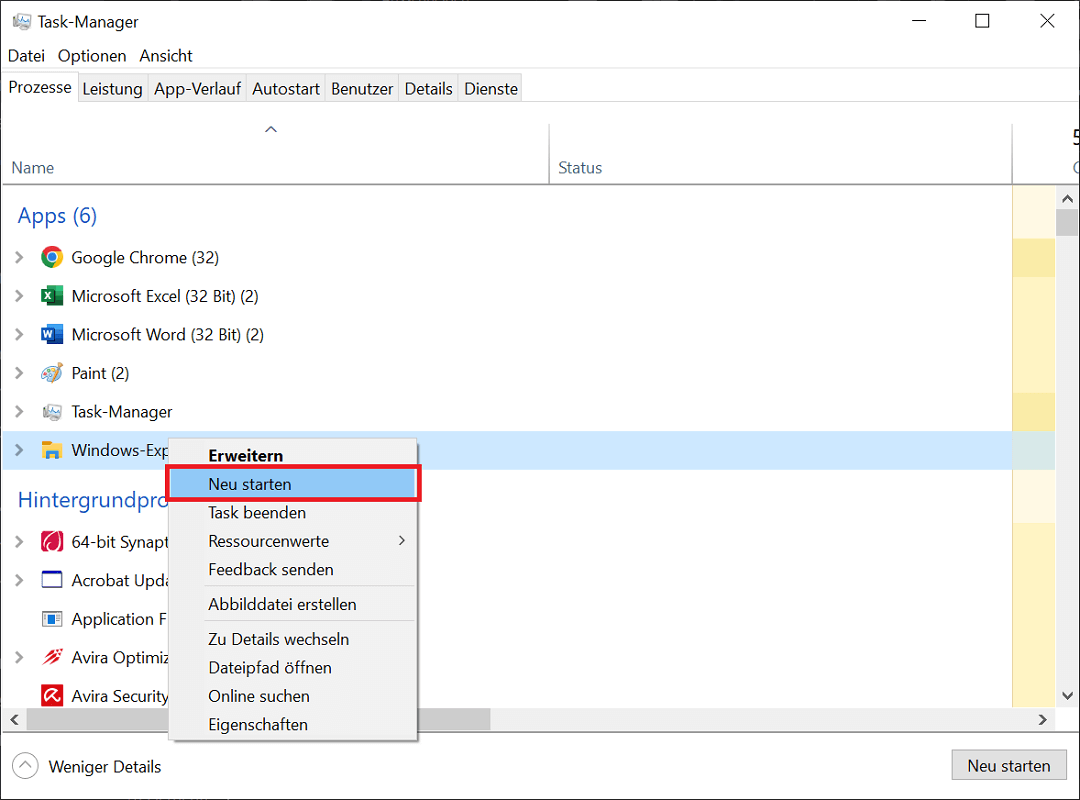Choose Erweitern in the context menu
1080x800 pixels.
pyautogui.click(x=293, y=455)
